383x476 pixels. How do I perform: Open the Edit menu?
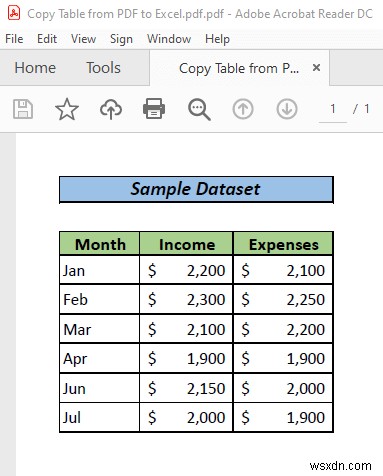point(47,39)
